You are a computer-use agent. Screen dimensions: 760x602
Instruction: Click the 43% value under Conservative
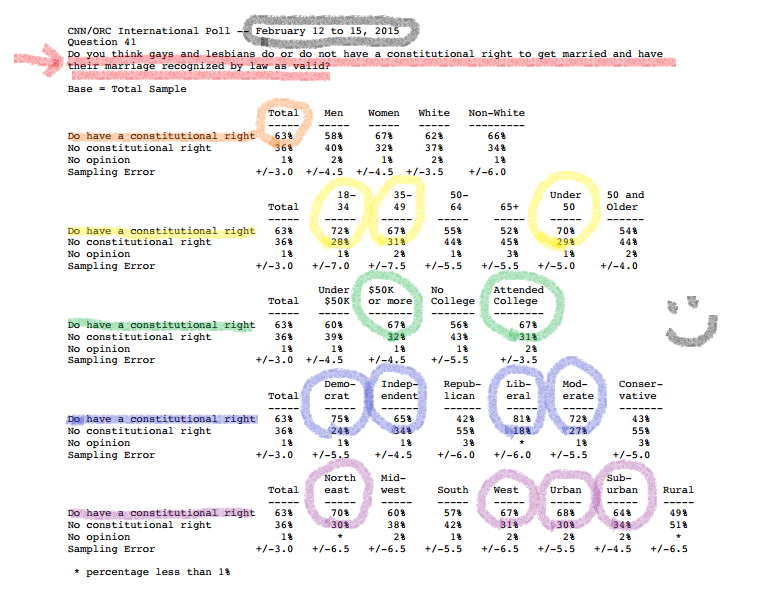[640, 419]
